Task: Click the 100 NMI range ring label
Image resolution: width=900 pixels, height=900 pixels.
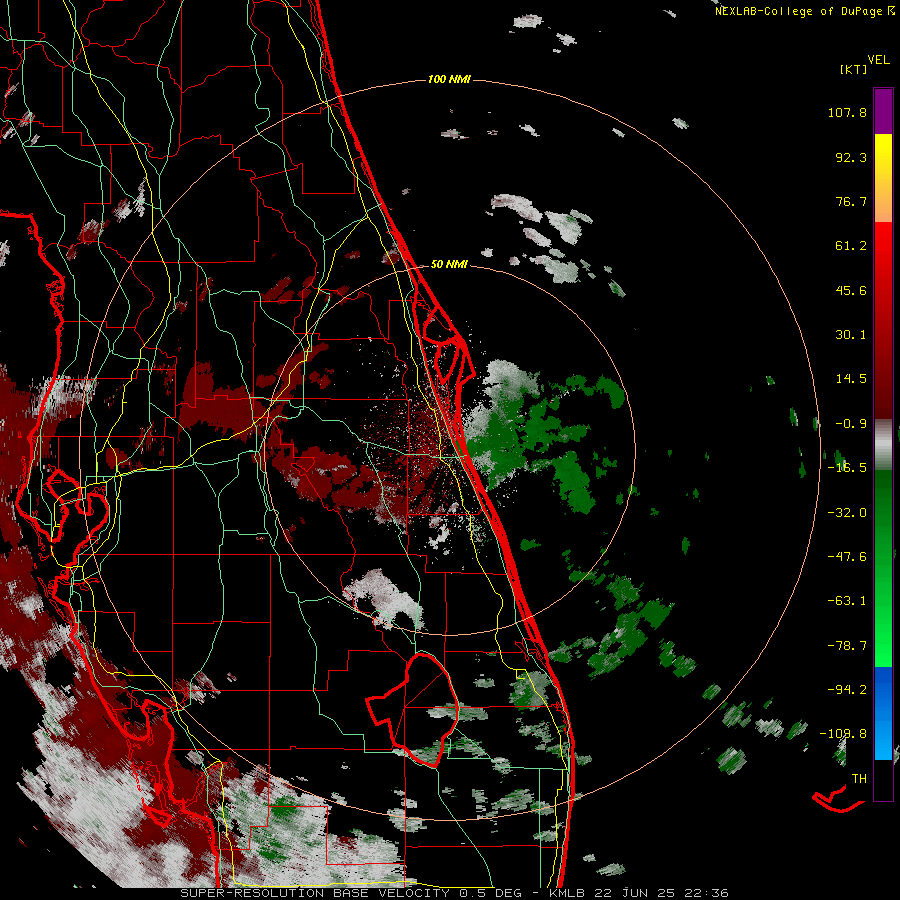Action: 449,79
